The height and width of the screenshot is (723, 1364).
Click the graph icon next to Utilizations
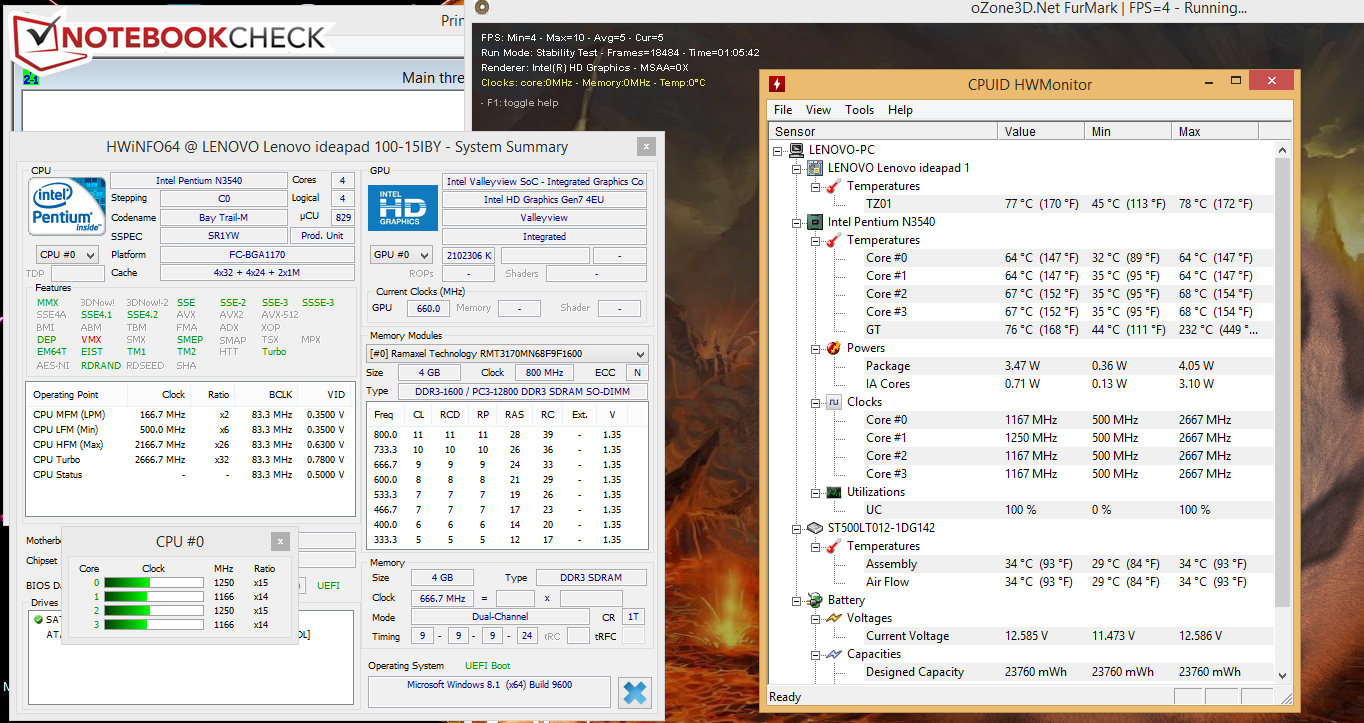click(x=834, y=492)
